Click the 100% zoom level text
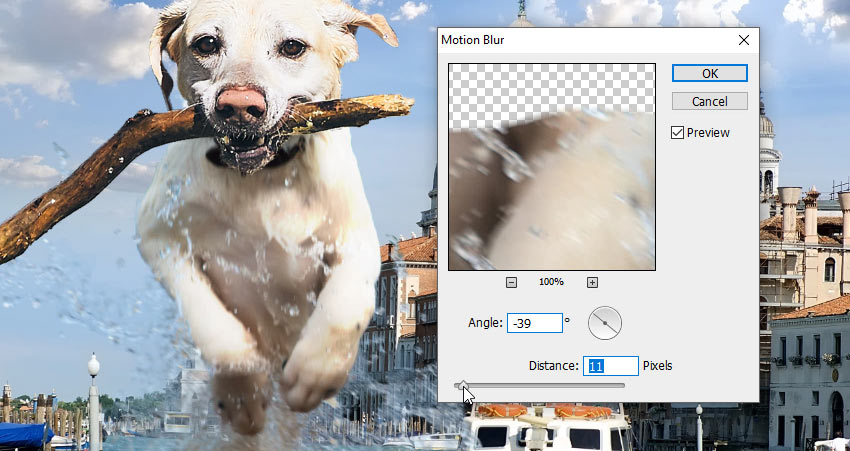 (551, 282)
